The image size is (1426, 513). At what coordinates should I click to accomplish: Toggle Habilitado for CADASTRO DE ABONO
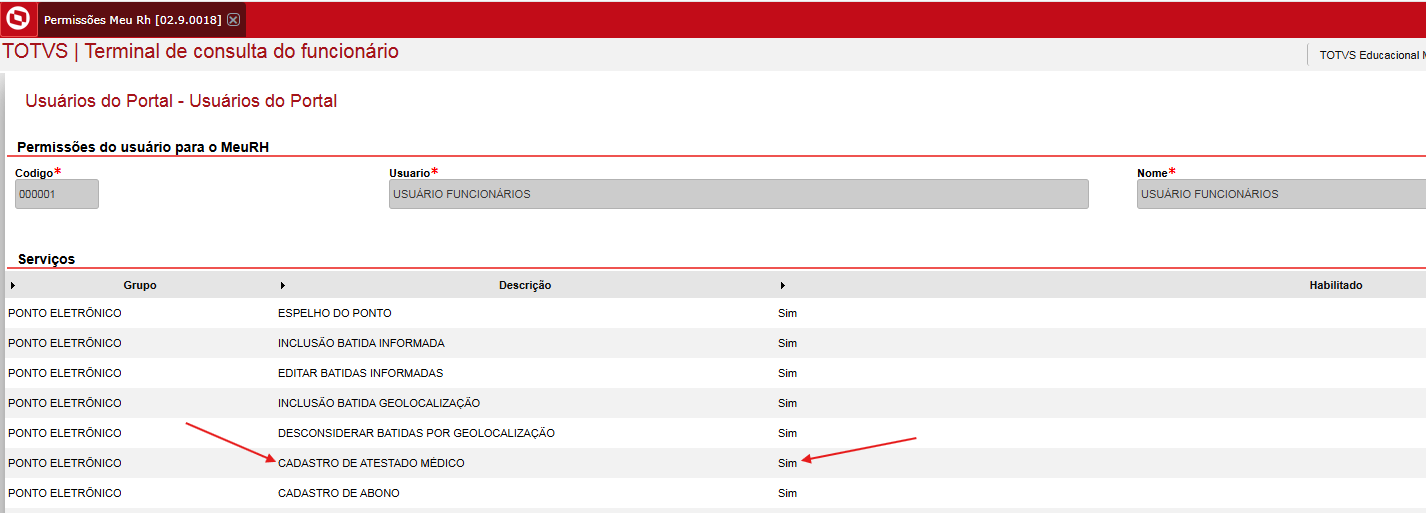point(788,493)
